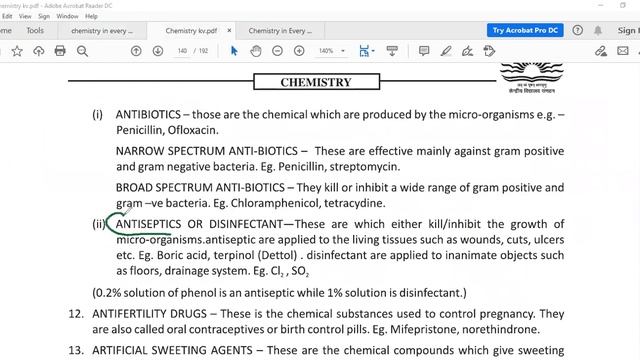
Task: Open the View menu
Action: pos(25,16)
